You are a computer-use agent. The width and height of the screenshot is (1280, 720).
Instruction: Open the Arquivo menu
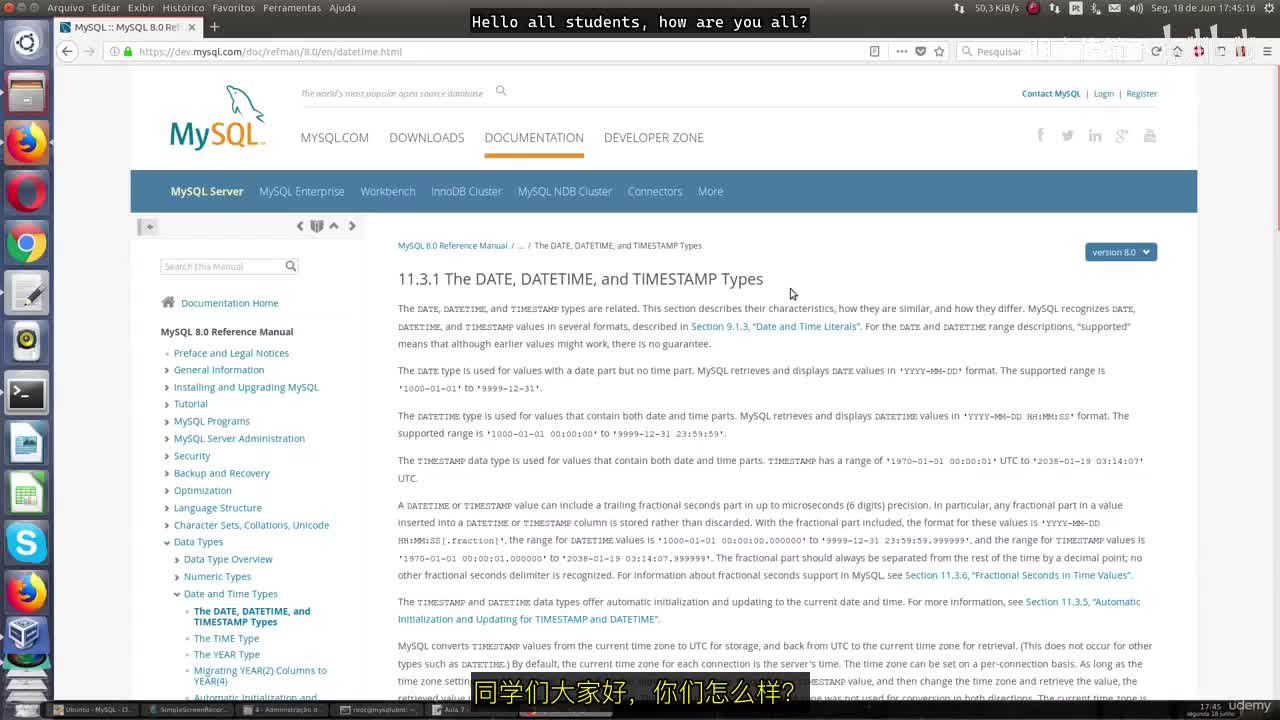[66, 8]
